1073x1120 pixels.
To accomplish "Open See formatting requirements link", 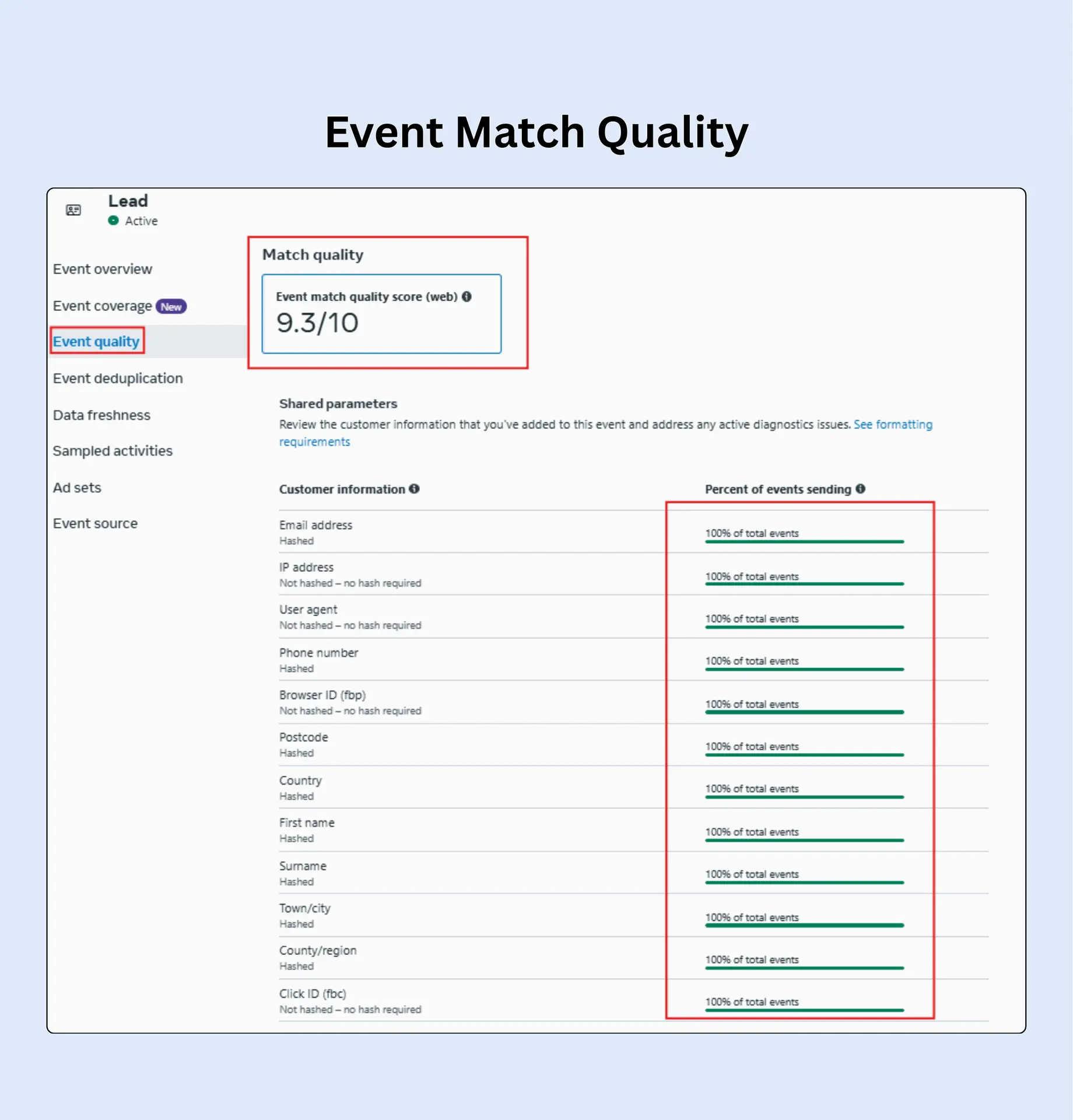I will click(x=892, y=425).
